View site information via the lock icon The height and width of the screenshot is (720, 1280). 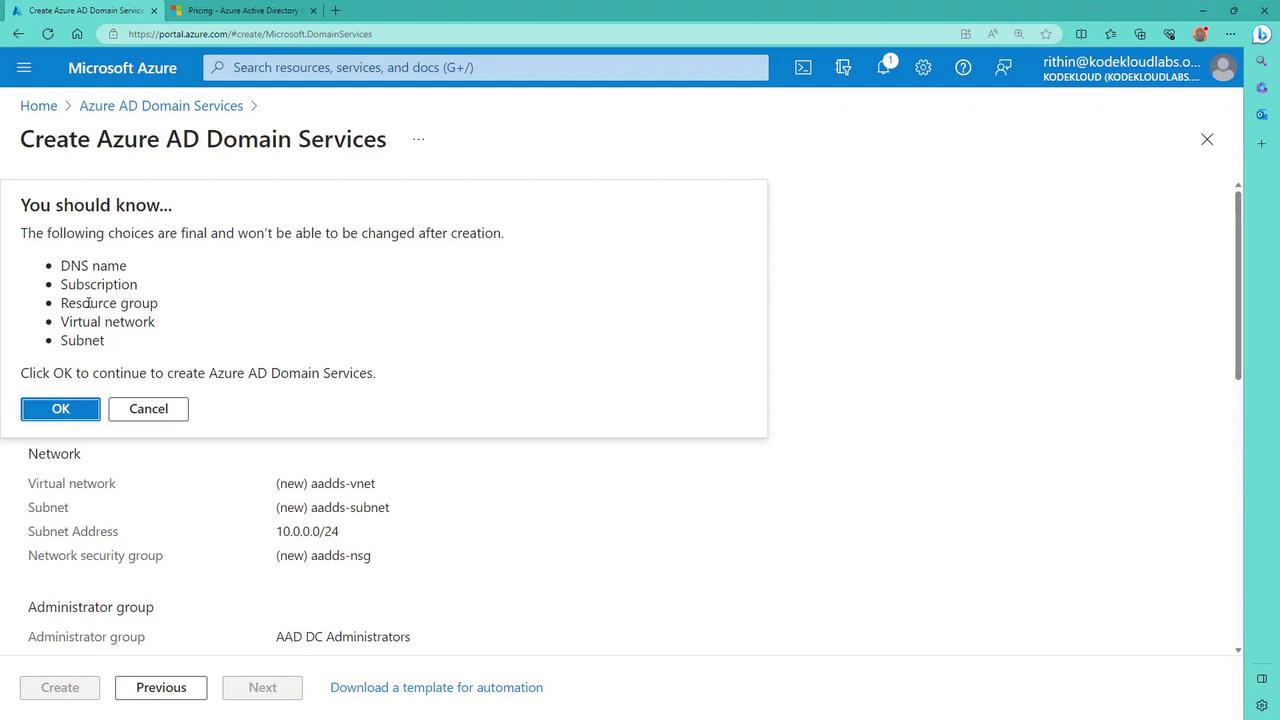click(113, 34)
